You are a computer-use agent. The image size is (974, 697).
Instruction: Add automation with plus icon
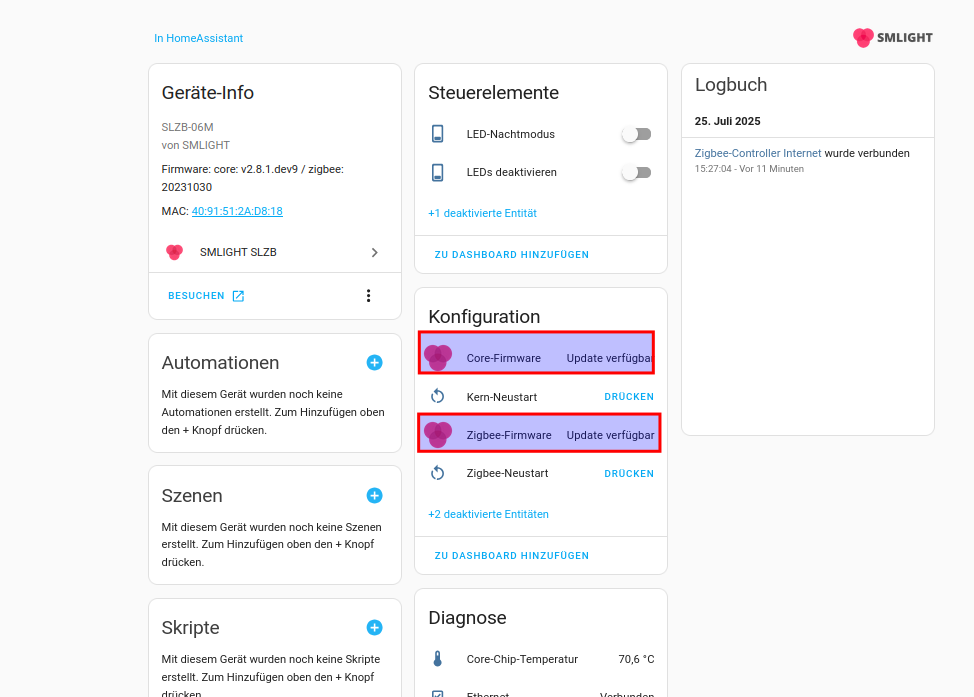coord(374,363)
